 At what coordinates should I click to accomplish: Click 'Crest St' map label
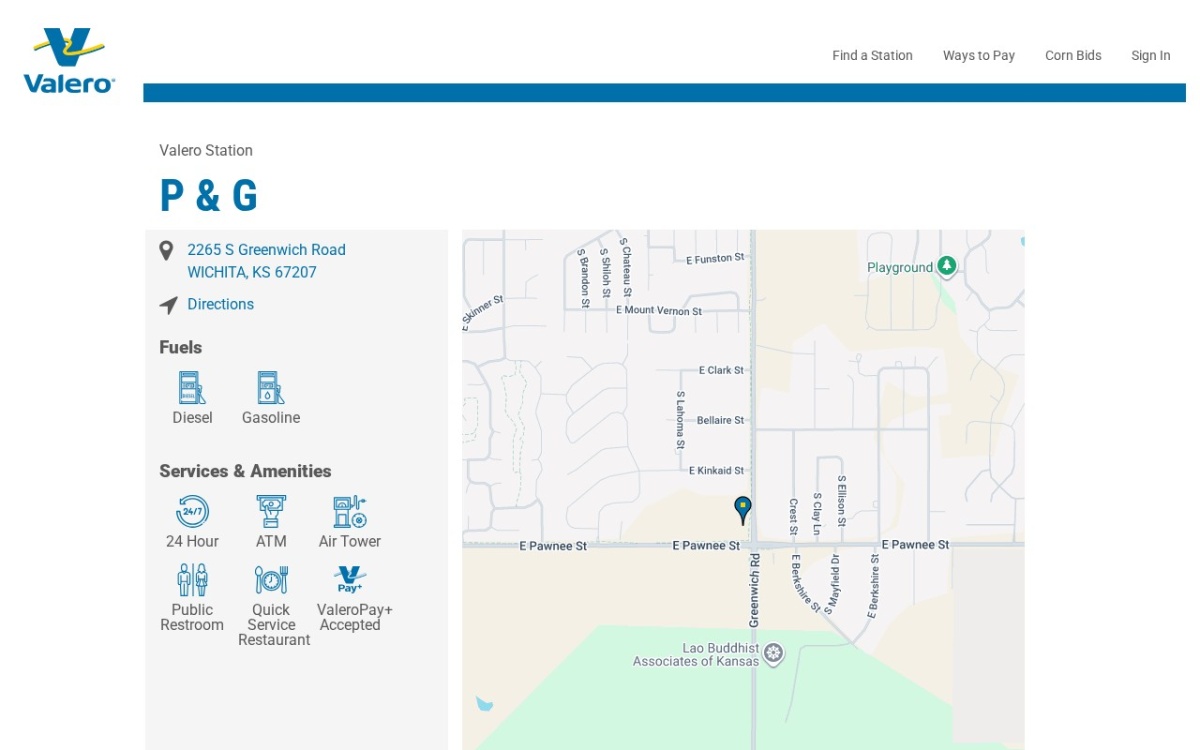point(793,517)
